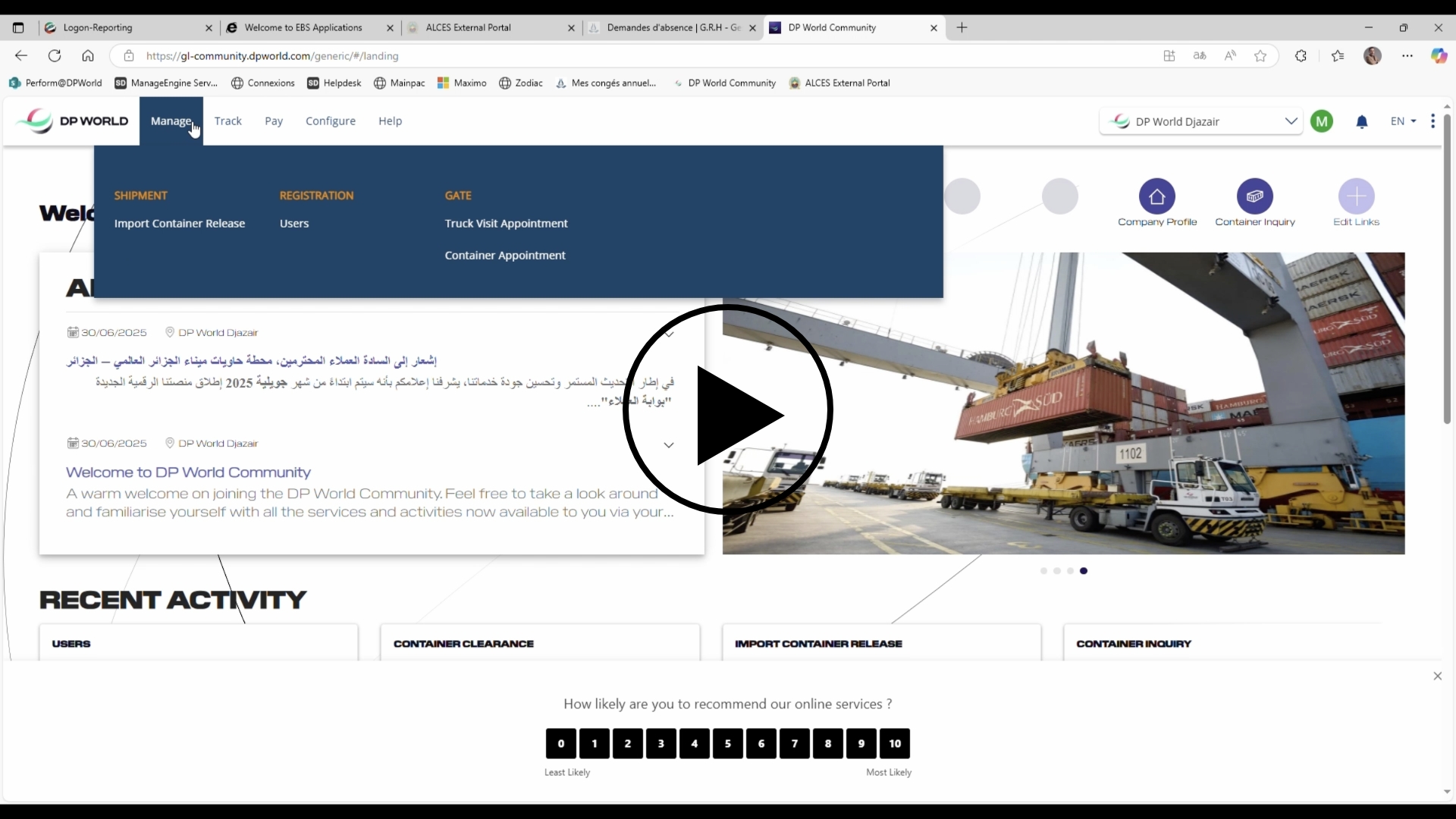
Task: Click the browser refresh icon
Action: [x=55, y=56]
